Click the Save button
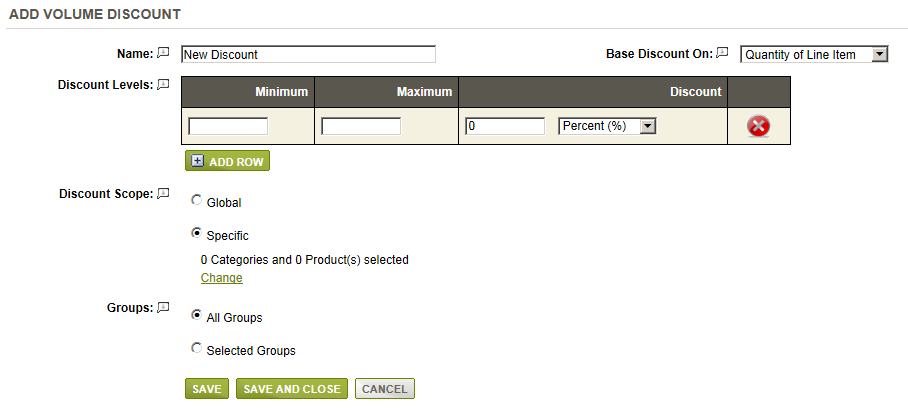 click(207, 389)
